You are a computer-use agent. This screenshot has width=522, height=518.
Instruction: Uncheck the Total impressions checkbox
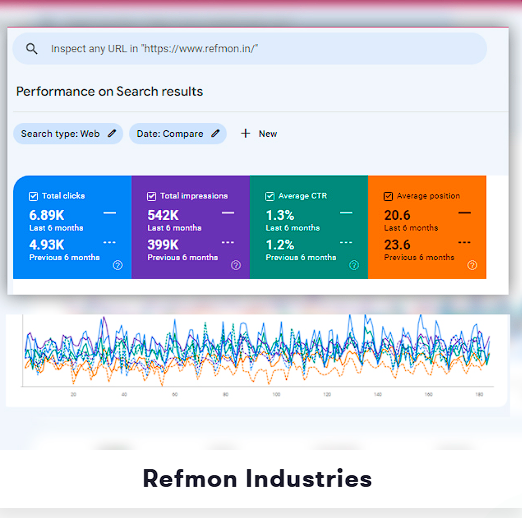click(151, 196)
